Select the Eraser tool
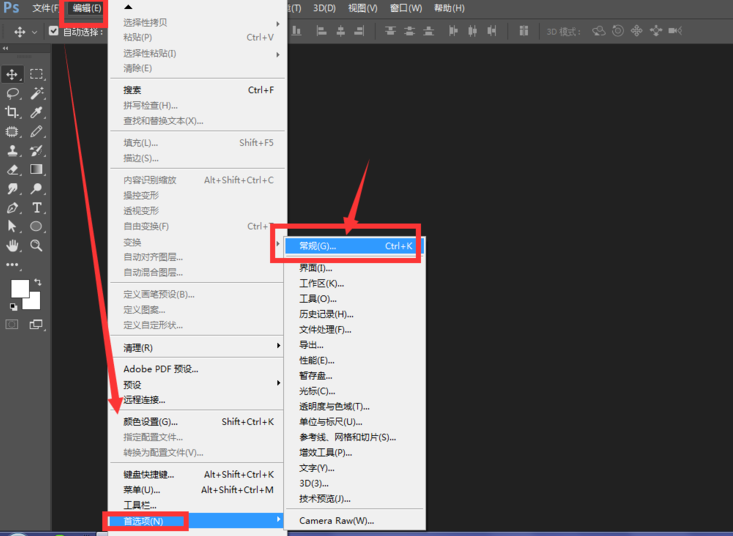Image resolution: width=733 pixels, height=536 pixels. point(12,169)
